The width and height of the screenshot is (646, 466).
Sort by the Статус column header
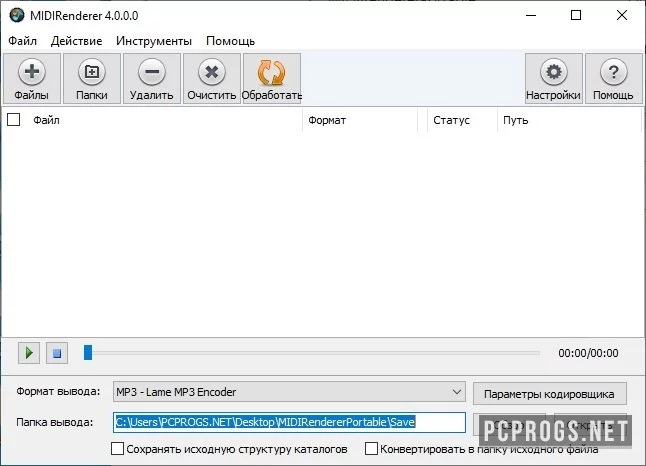462,120
